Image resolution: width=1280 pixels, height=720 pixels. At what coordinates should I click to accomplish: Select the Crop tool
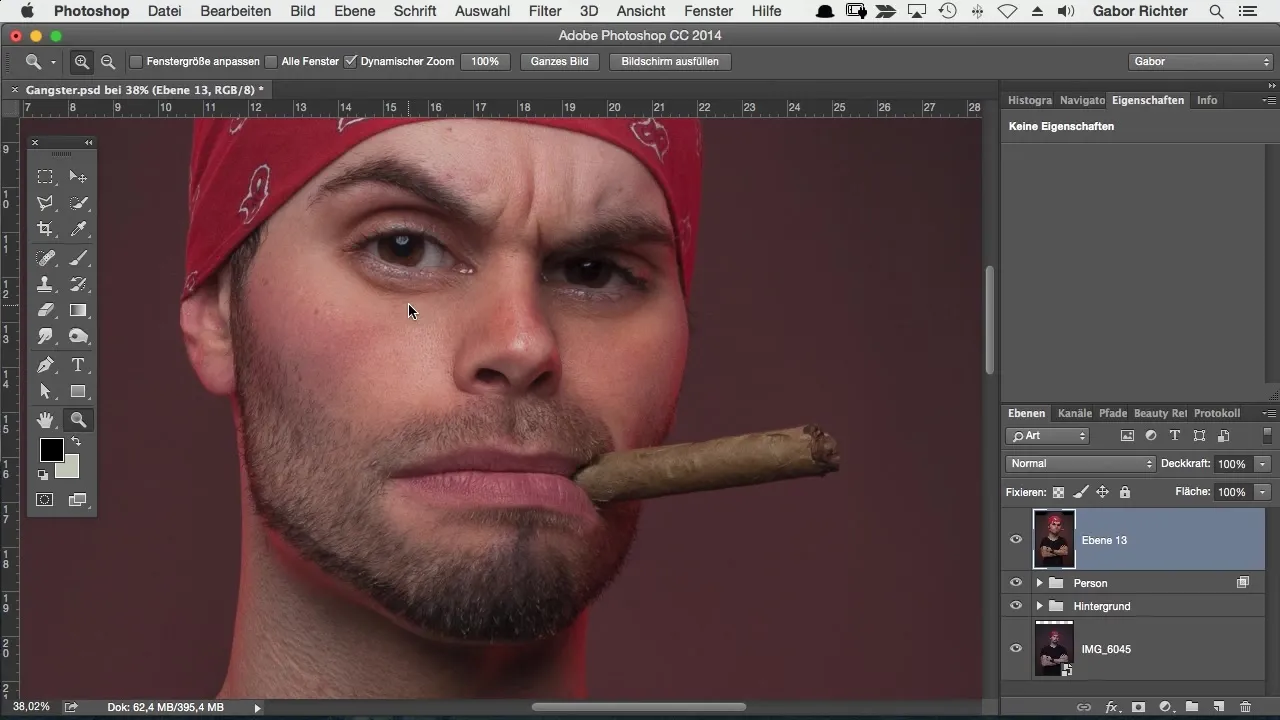45,229
